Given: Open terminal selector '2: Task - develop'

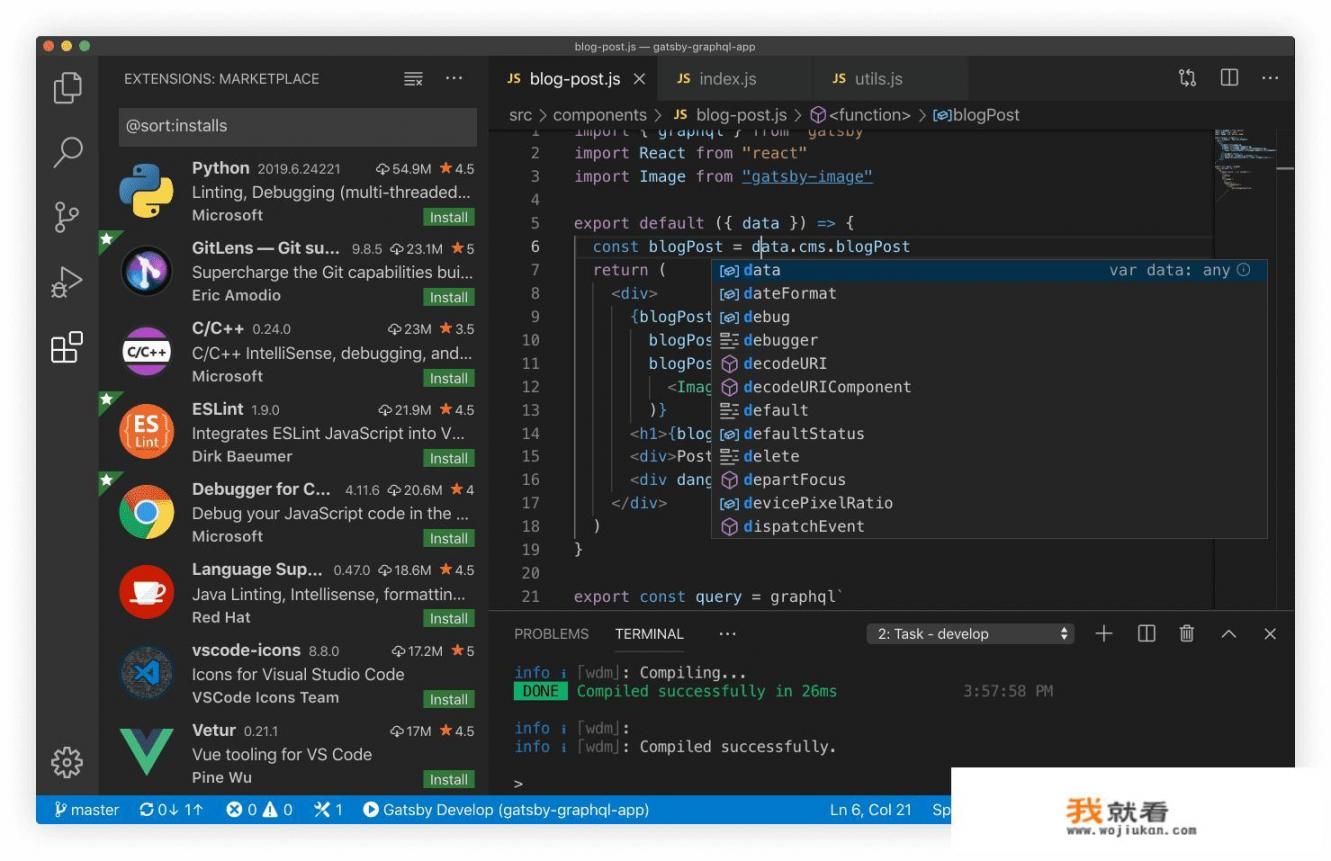Looking at the screenshot, I should coord(970,634).
